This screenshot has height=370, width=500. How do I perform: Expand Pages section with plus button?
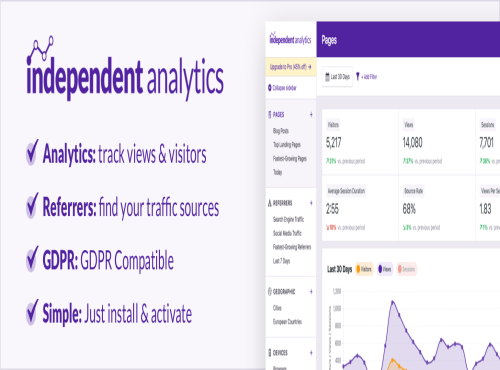coord(311,115)
